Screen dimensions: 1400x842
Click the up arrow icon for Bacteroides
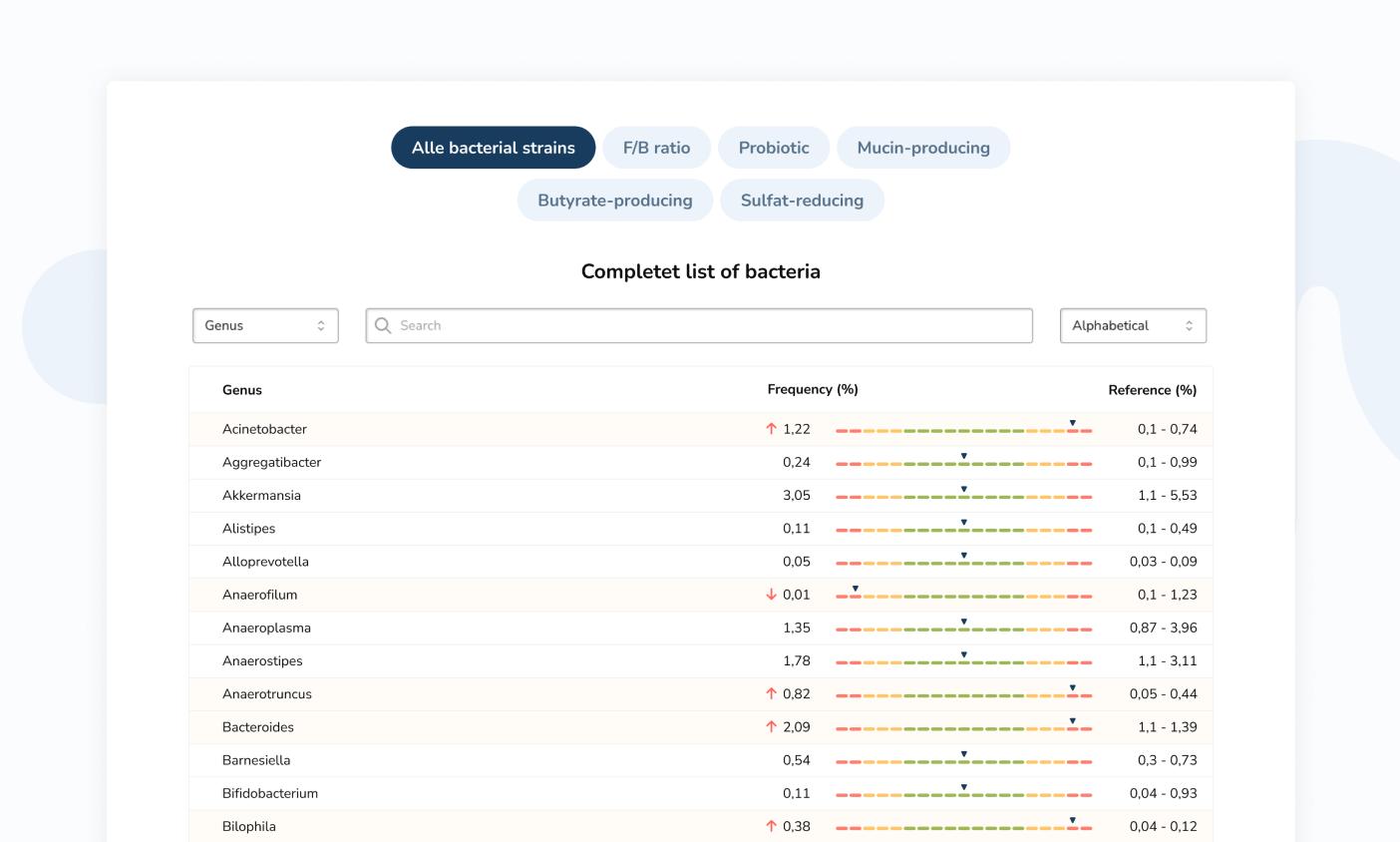(x=771, y=727)
